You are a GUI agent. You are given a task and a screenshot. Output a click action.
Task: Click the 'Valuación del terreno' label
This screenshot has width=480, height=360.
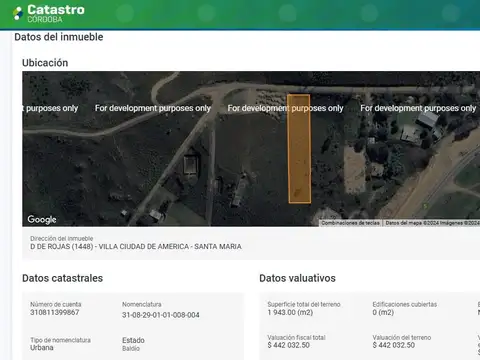[x=402, y=337]
